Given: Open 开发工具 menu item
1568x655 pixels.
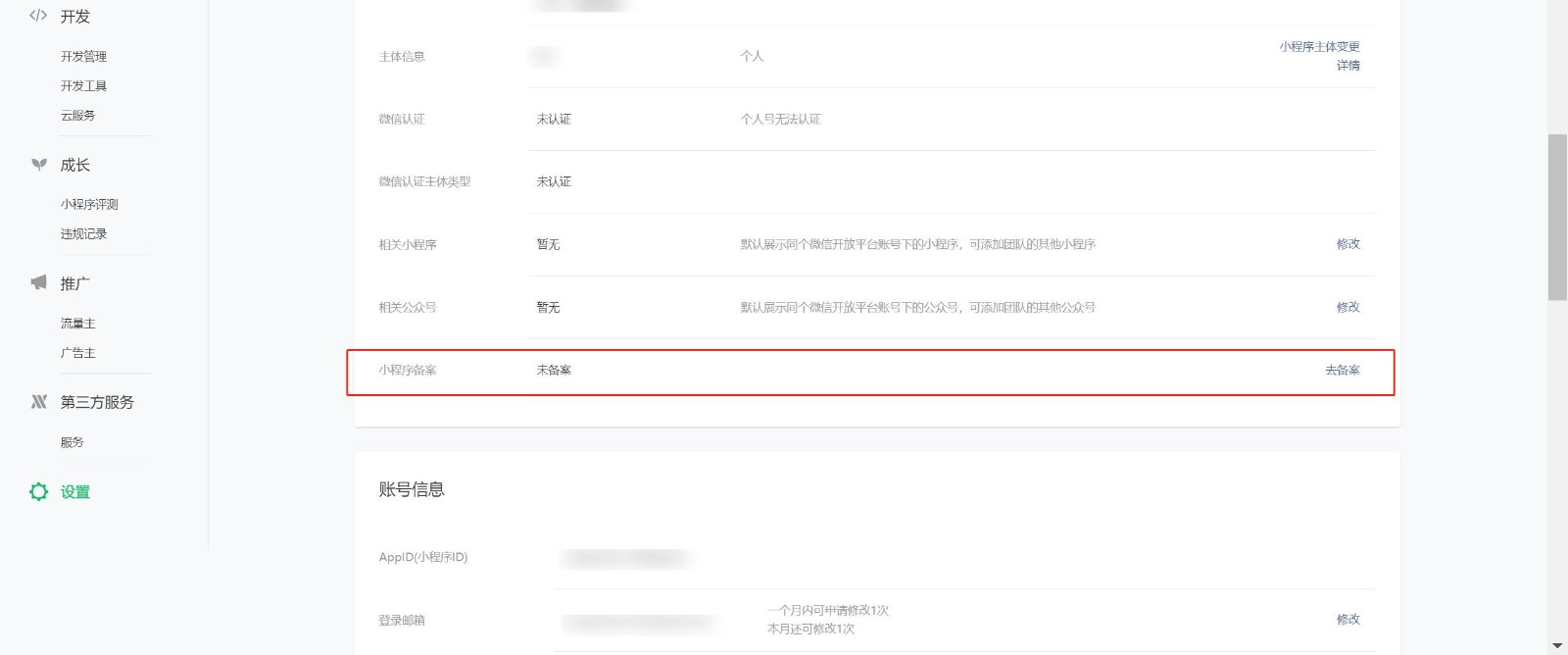Looking at the screenshot, I should (83, 86).
